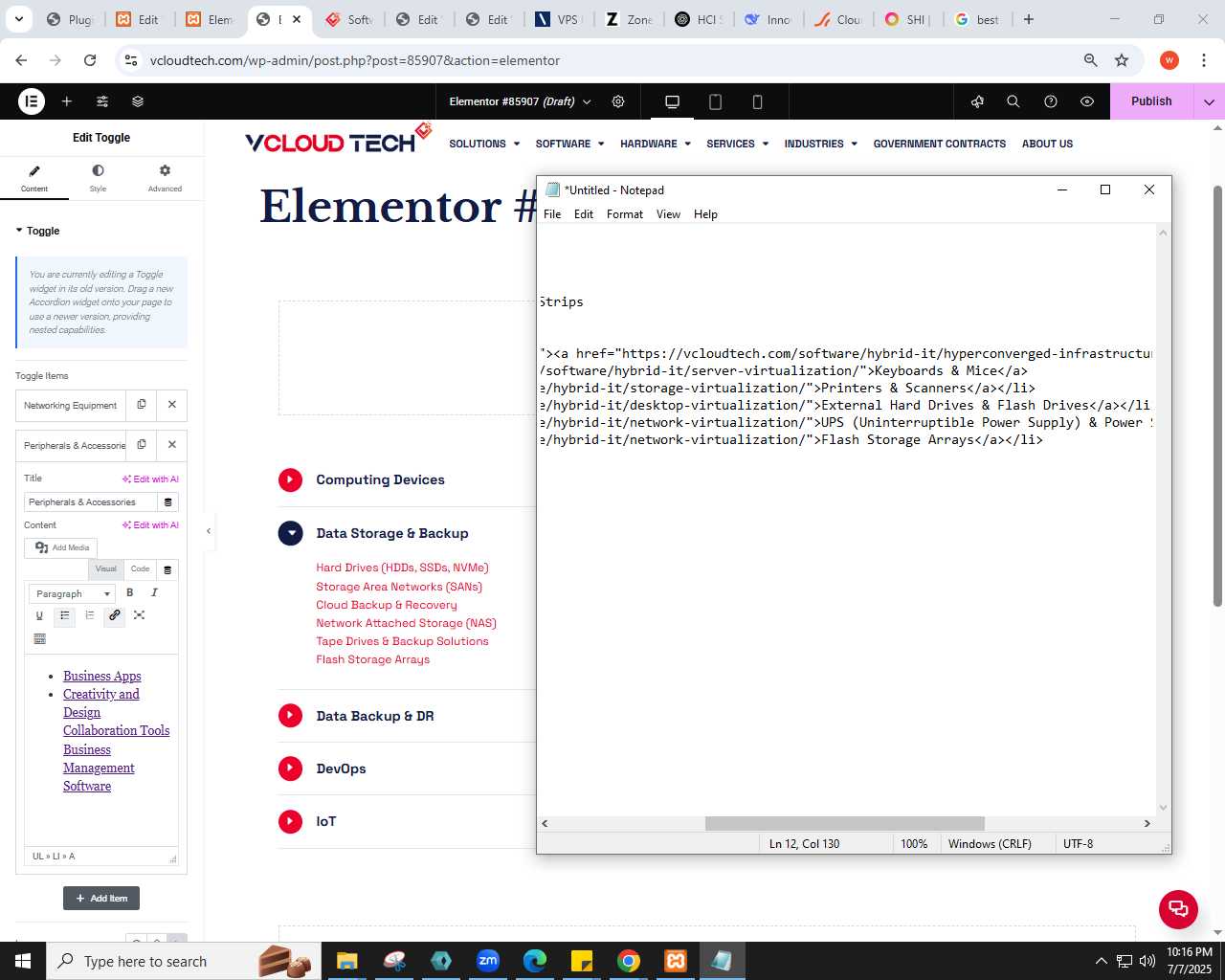
Task: Collapse the Elementor side panel arrow
Action: click(x=209, y=531)
